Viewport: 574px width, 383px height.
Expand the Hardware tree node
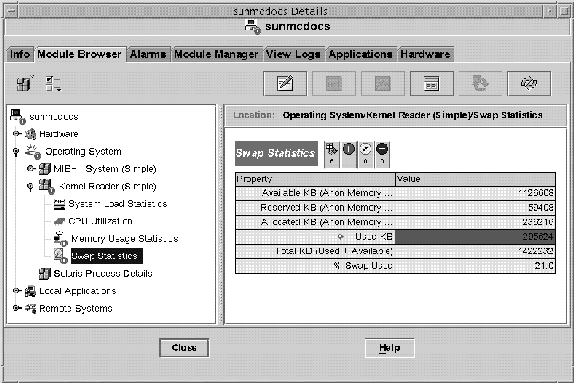16,134
